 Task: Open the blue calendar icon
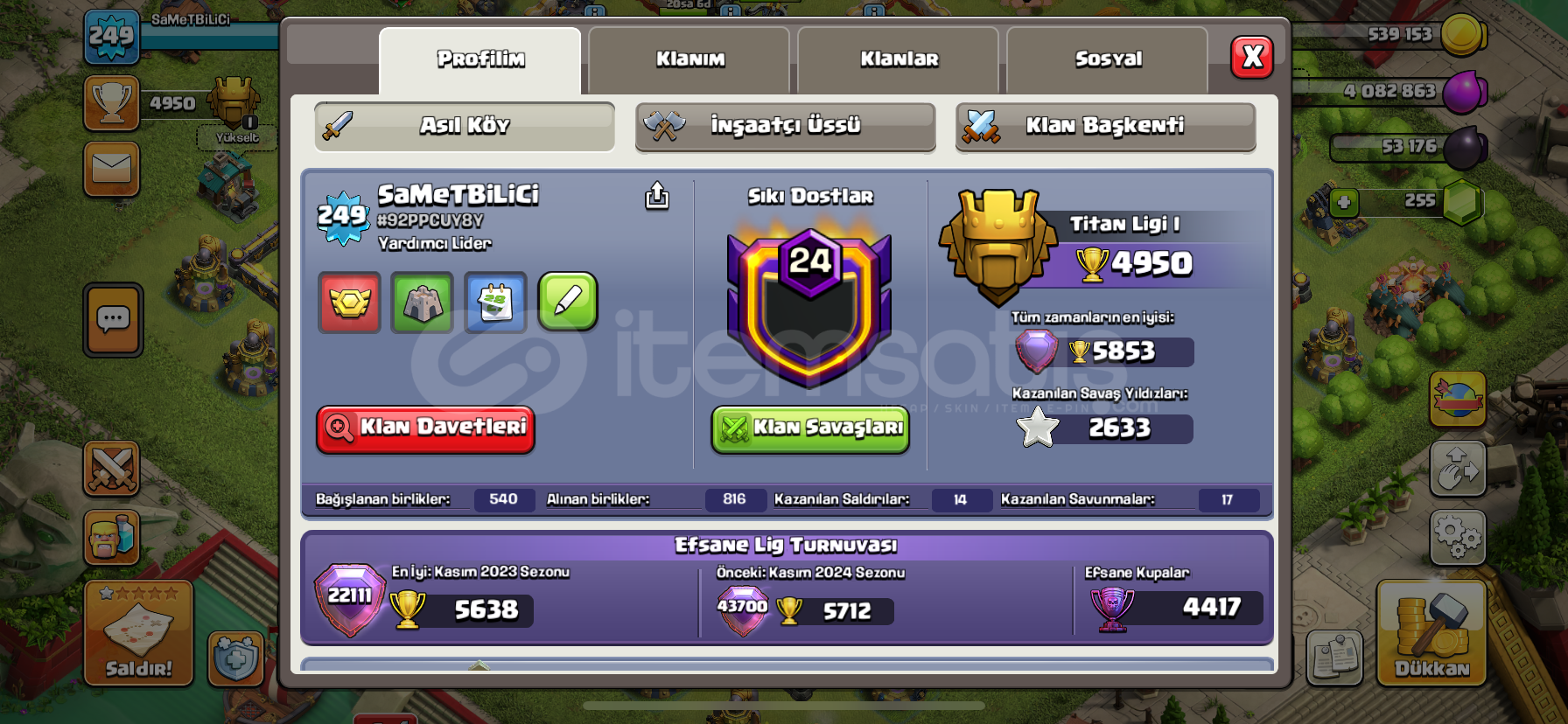coord(495,303)
